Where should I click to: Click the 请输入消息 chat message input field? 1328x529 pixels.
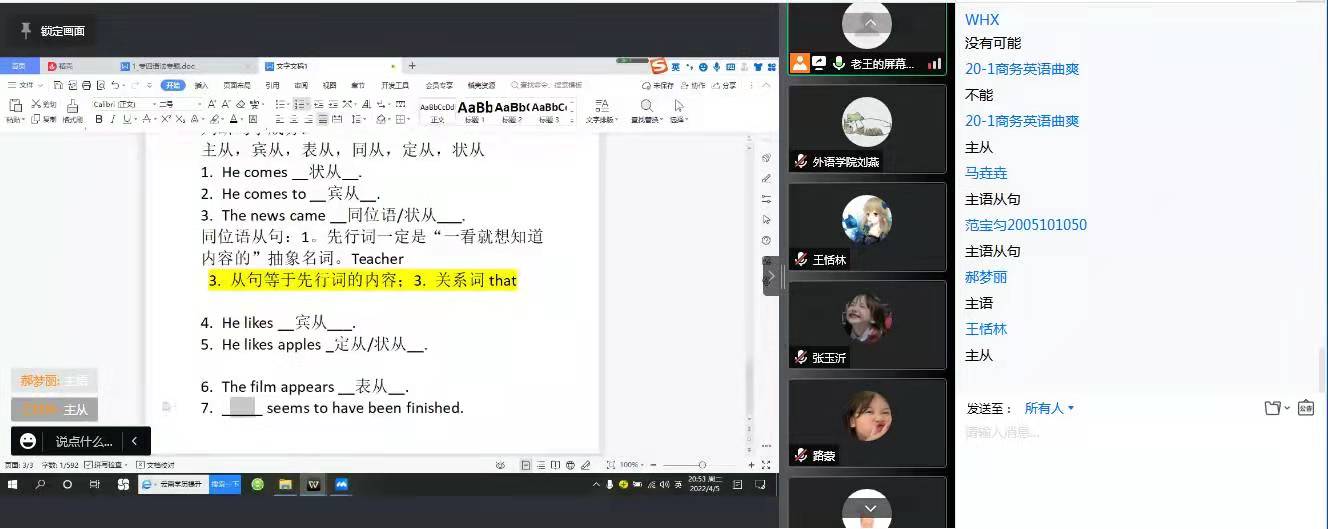(x=1100, y=433)
